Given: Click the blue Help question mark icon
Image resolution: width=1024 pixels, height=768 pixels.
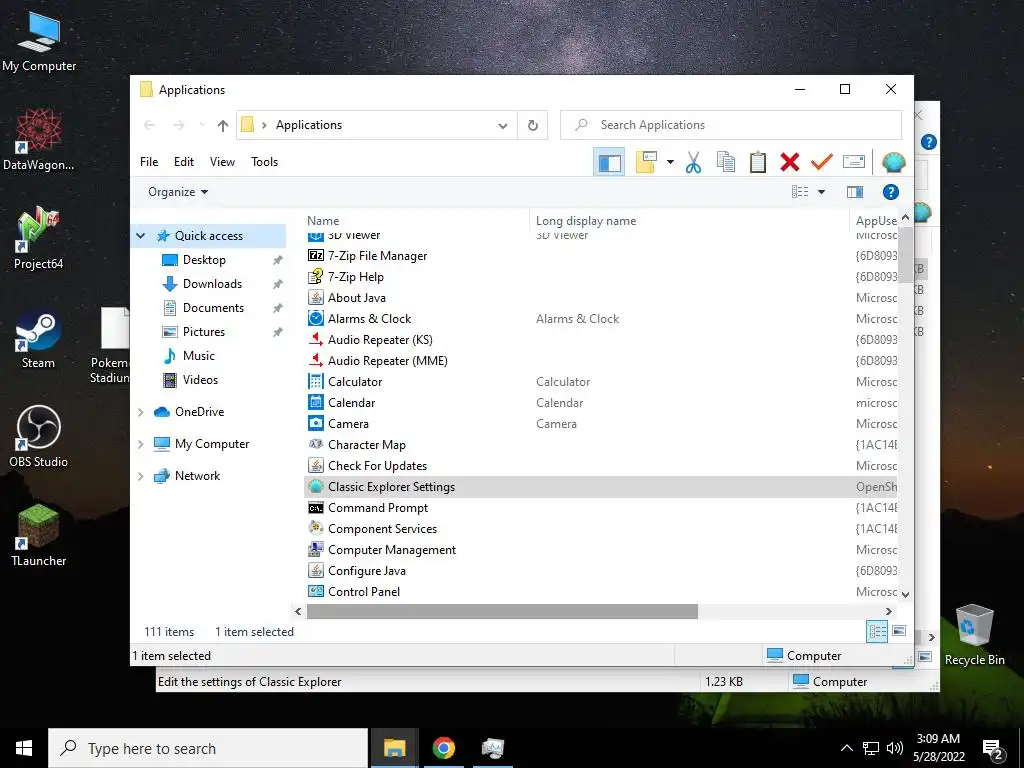Looking at the screenshot, I should coord(890,192).
